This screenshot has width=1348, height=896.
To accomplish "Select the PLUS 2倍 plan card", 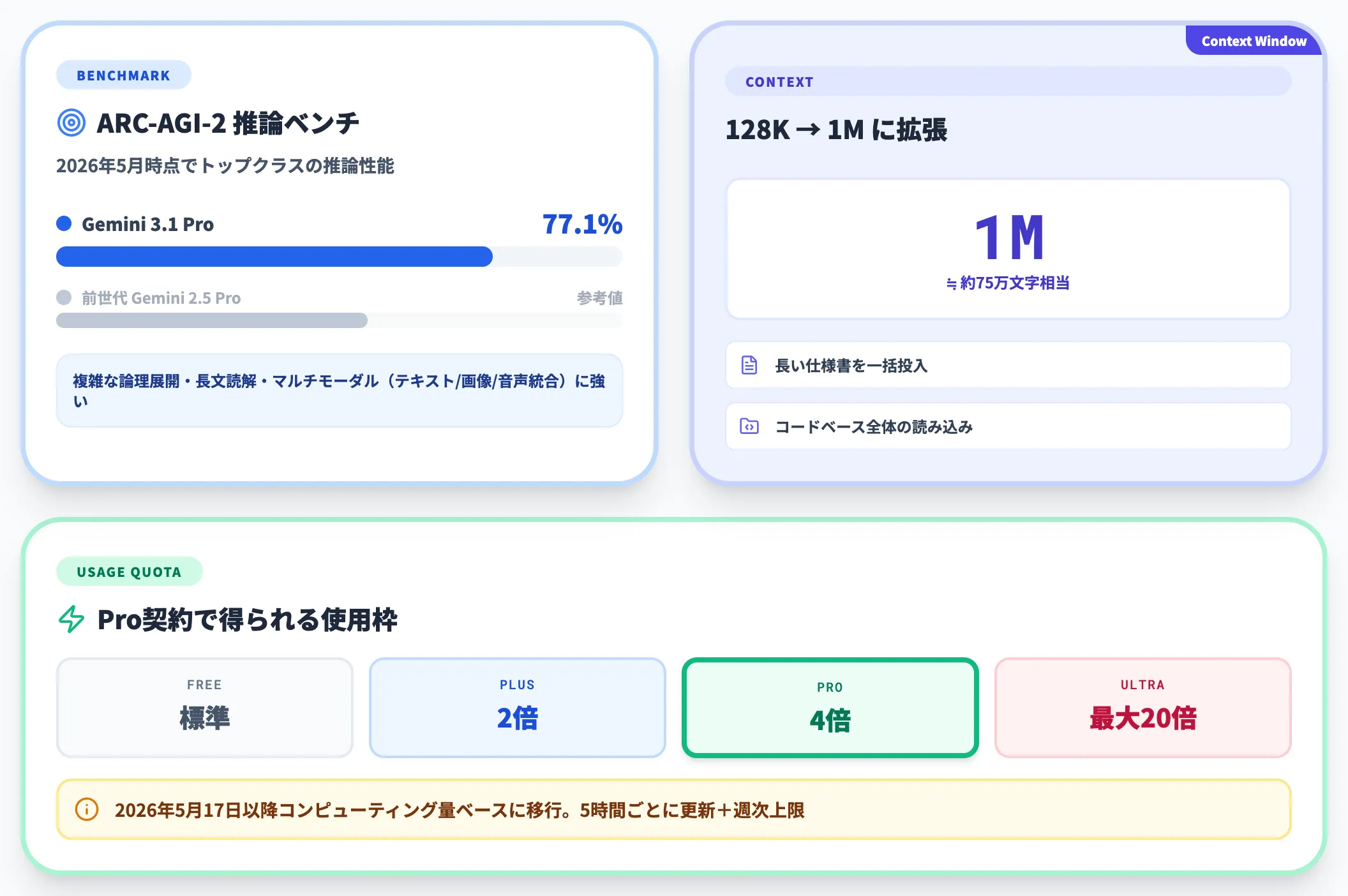I will click(x=518, y=708).
